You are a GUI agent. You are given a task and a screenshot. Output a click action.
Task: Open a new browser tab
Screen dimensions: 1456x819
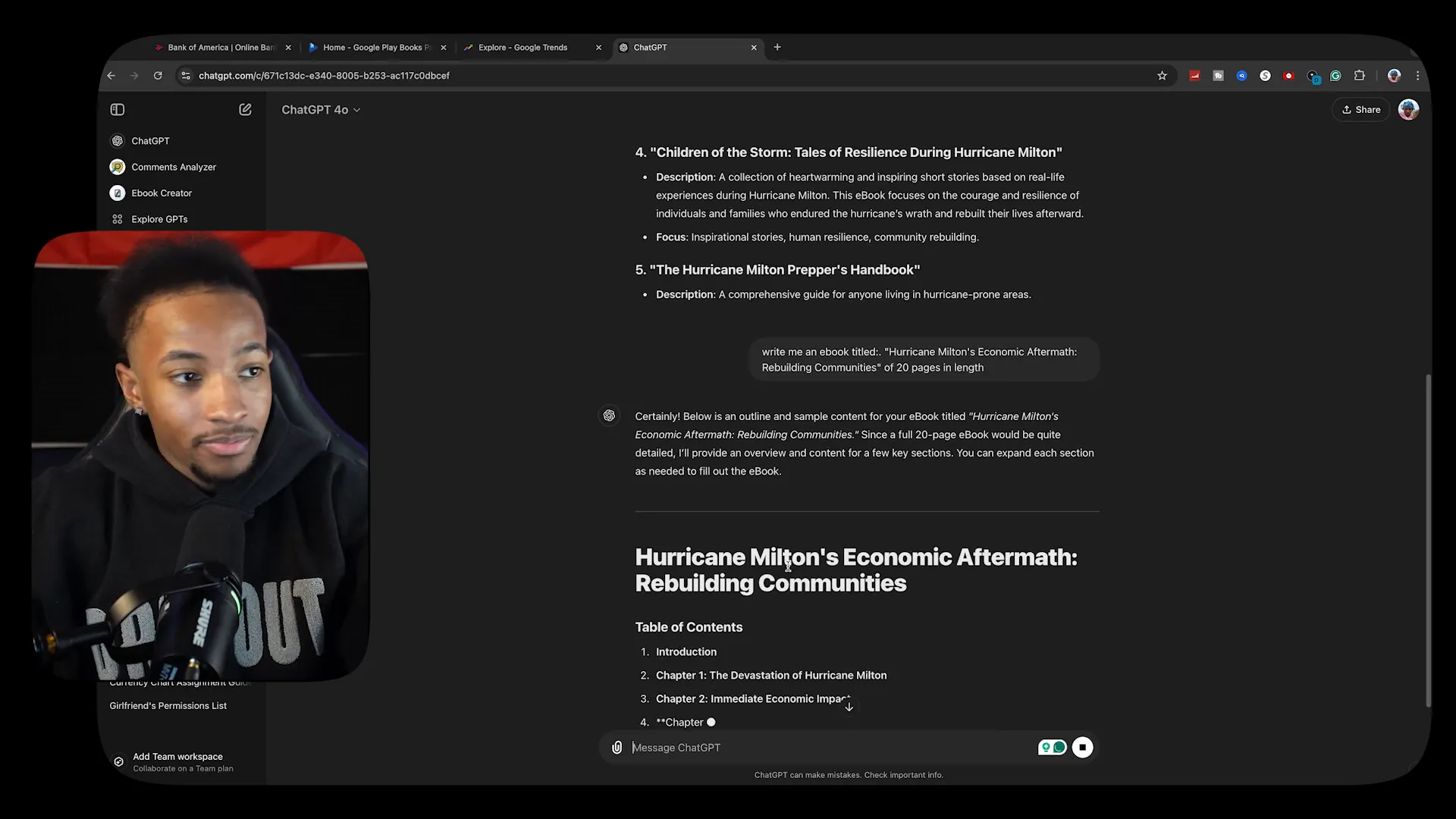click(x=777, y=47)
